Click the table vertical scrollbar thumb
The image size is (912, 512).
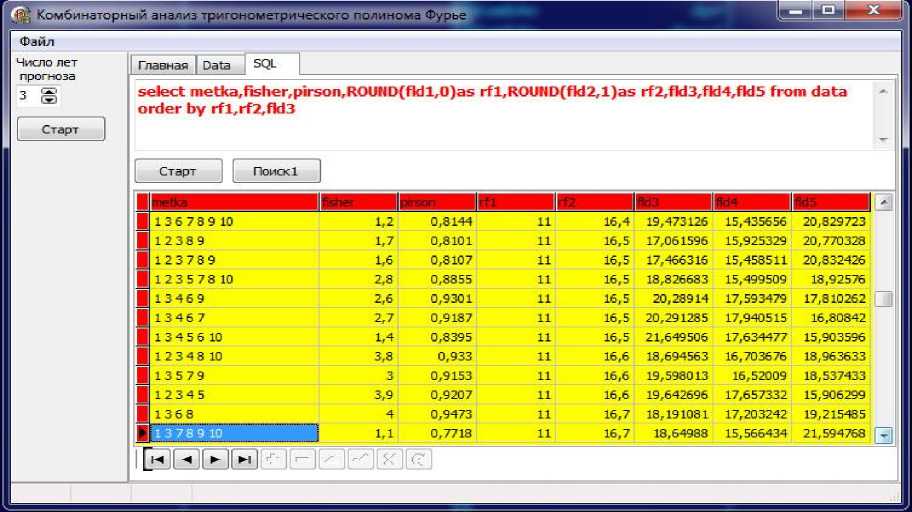(x=884, y=298)
